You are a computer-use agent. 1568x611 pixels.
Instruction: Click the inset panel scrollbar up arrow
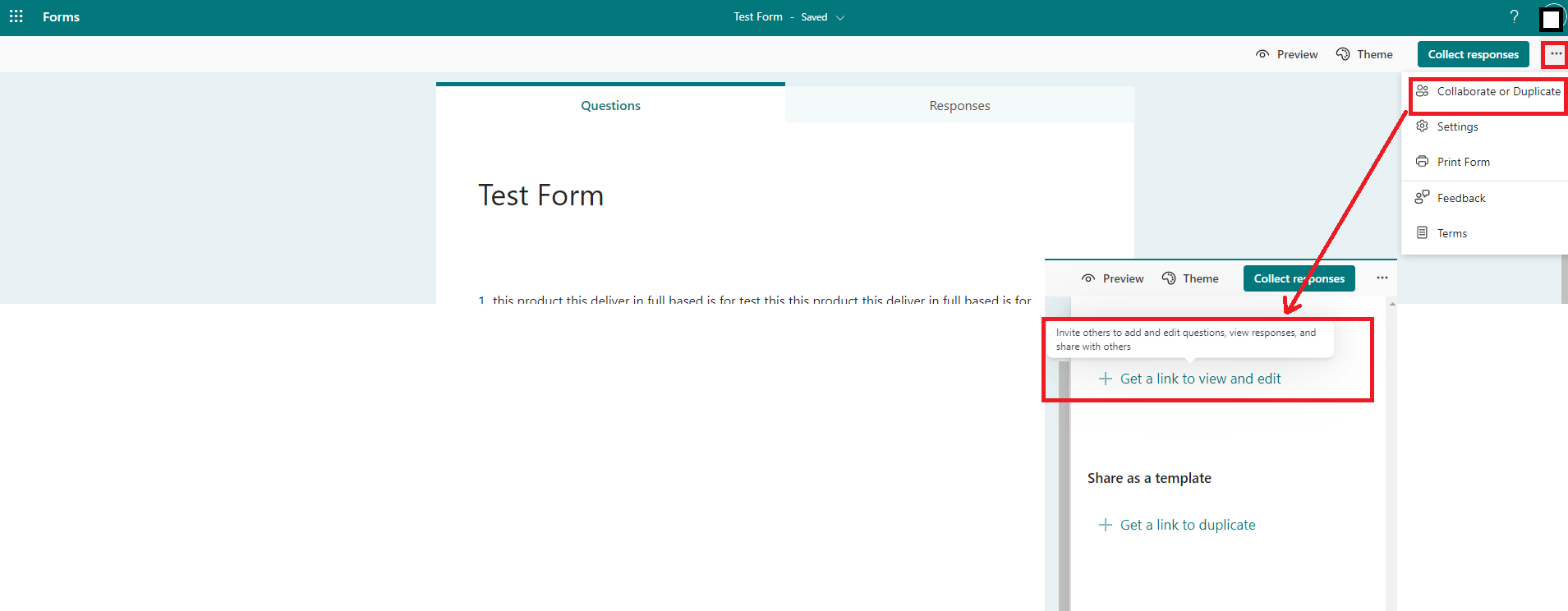1391,305
